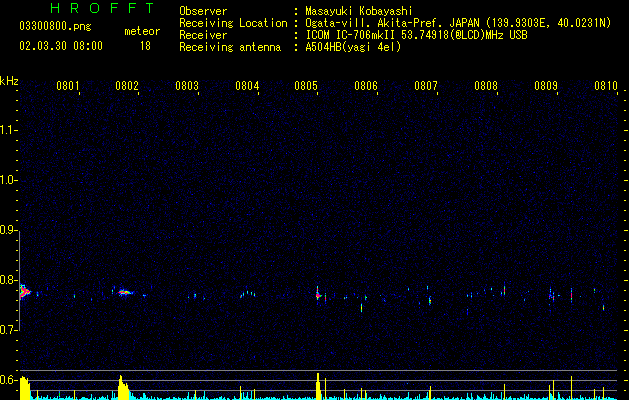This screenshot has height=400, width=629.
Task: Click the 0801 time marker
Action: tap(67, 86)
